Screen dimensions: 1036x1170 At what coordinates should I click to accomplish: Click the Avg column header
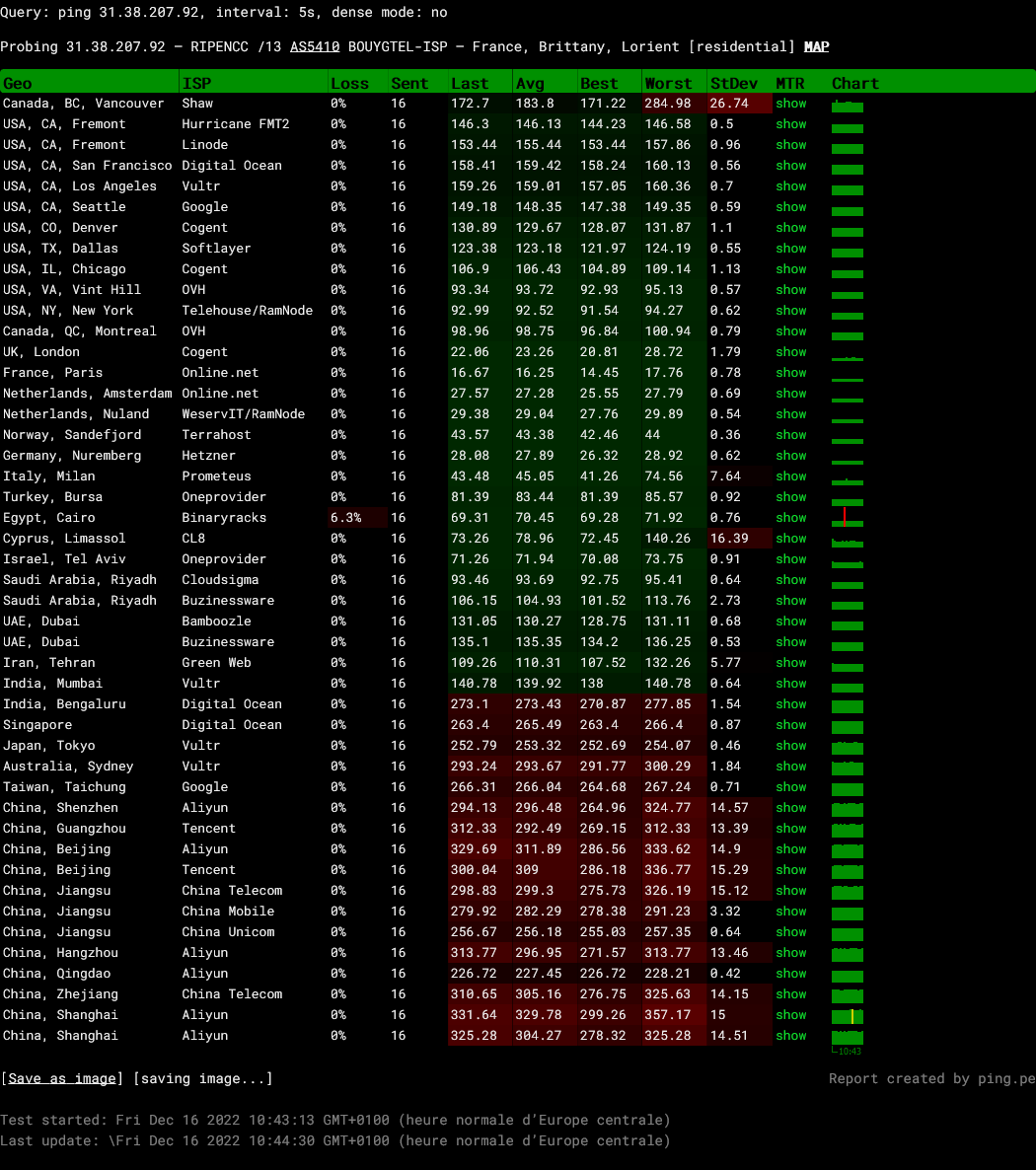click(x=530, y=83)
